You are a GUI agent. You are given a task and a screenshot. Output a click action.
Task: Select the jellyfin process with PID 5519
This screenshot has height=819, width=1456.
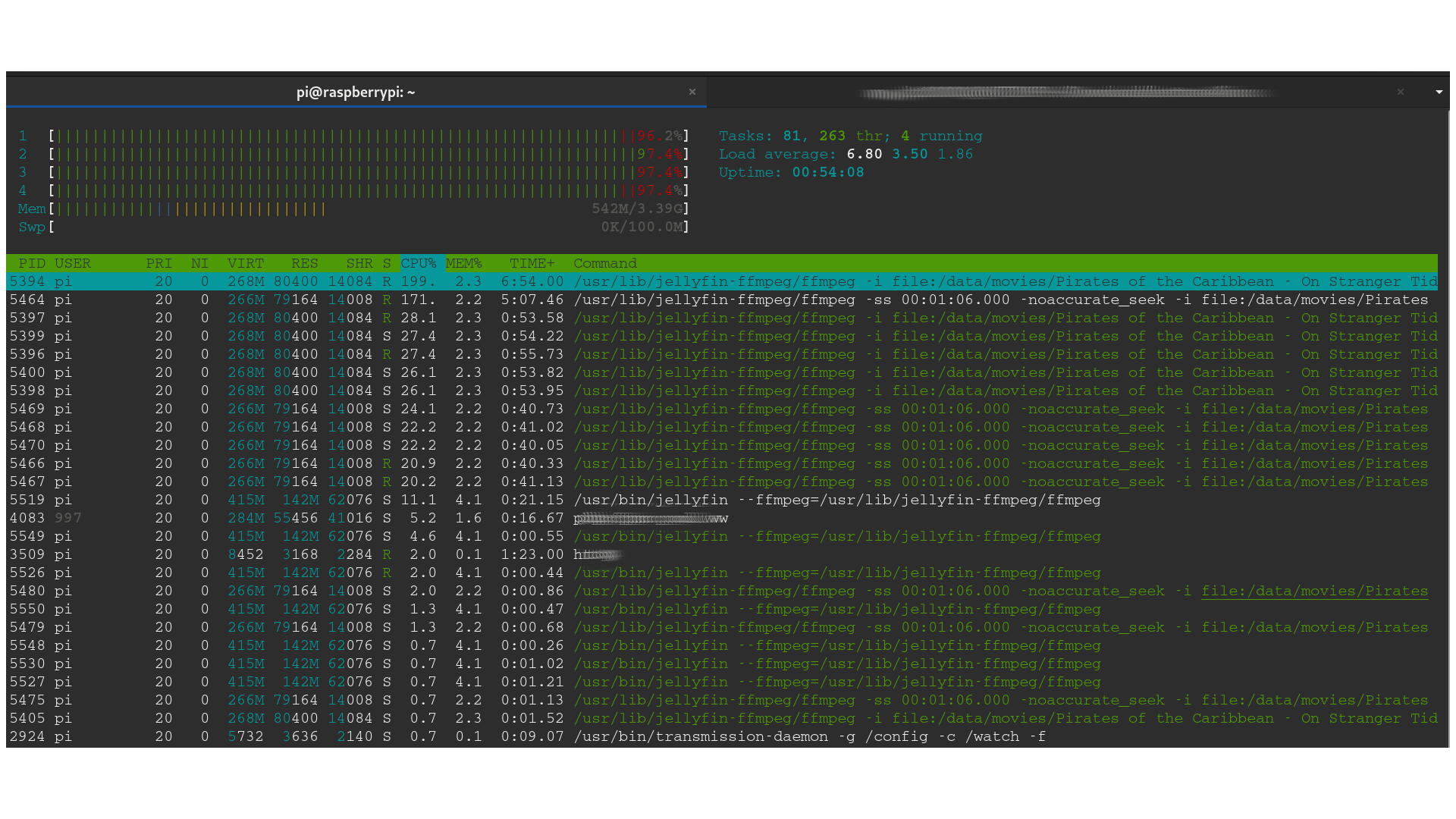tap(303, 500)
